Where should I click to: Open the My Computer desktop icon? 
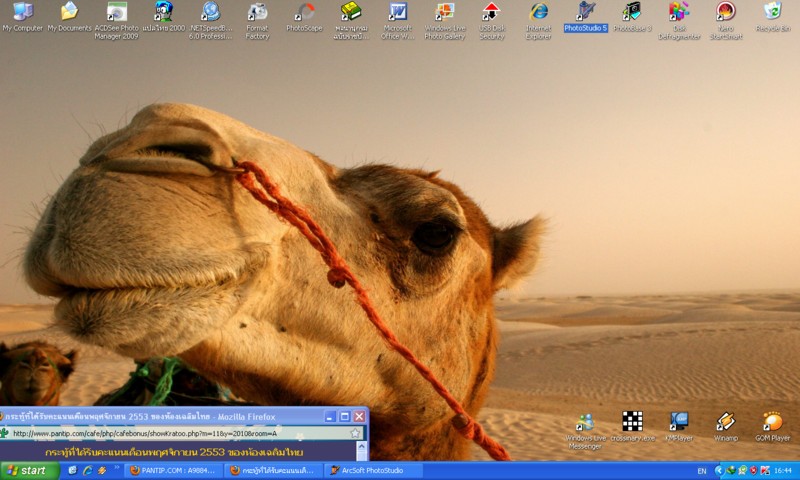pos(22,17)
